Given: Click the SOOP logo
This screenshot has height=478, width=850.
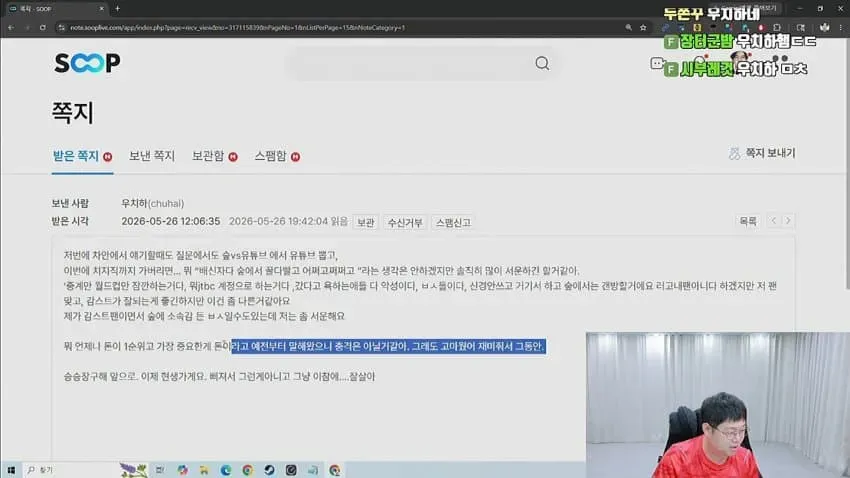Looking at the screenshot, I should tap(87, 63).
